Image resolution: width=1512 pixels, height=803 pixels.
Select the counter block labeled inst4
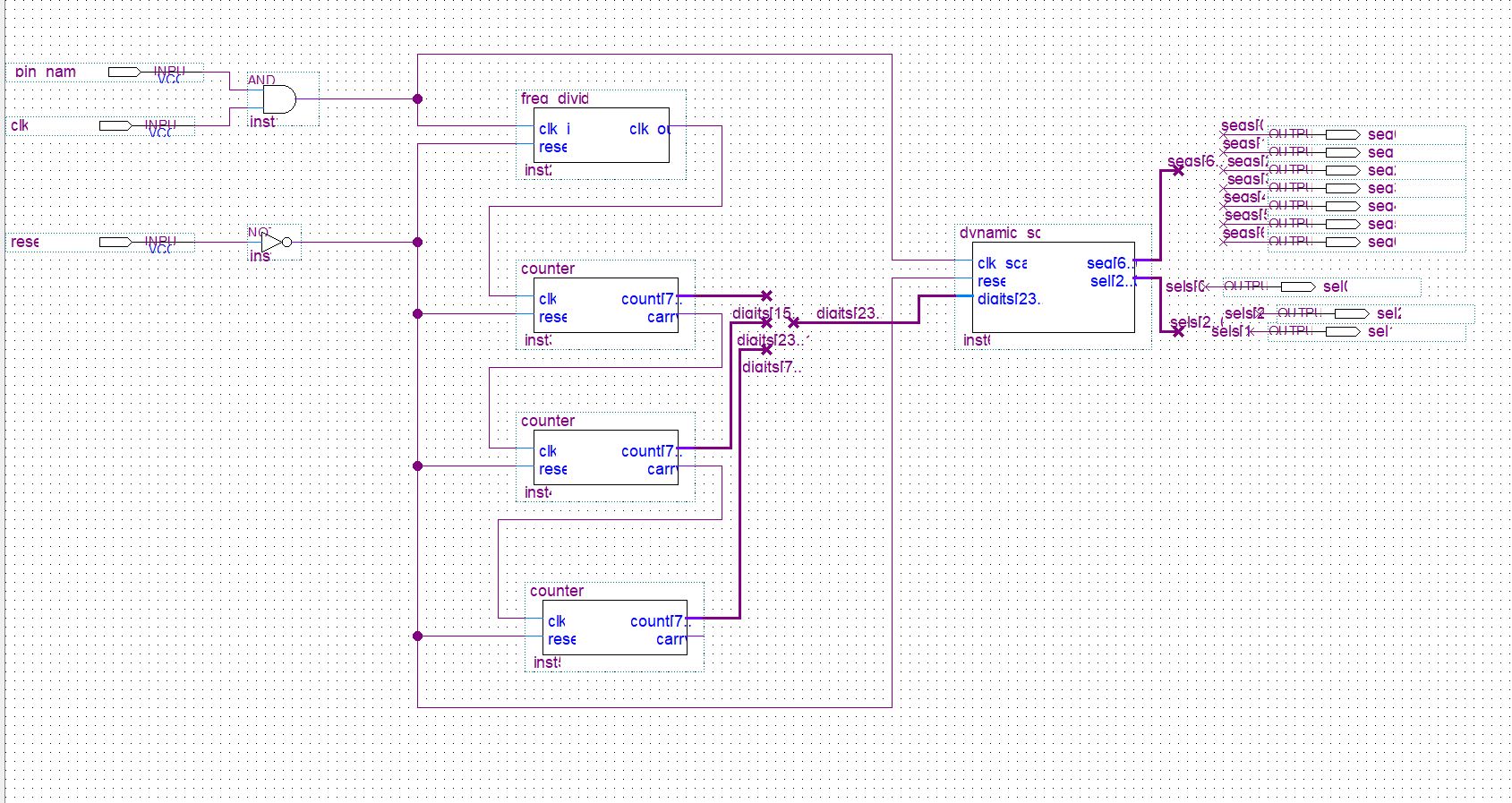[x=606, y=457]
